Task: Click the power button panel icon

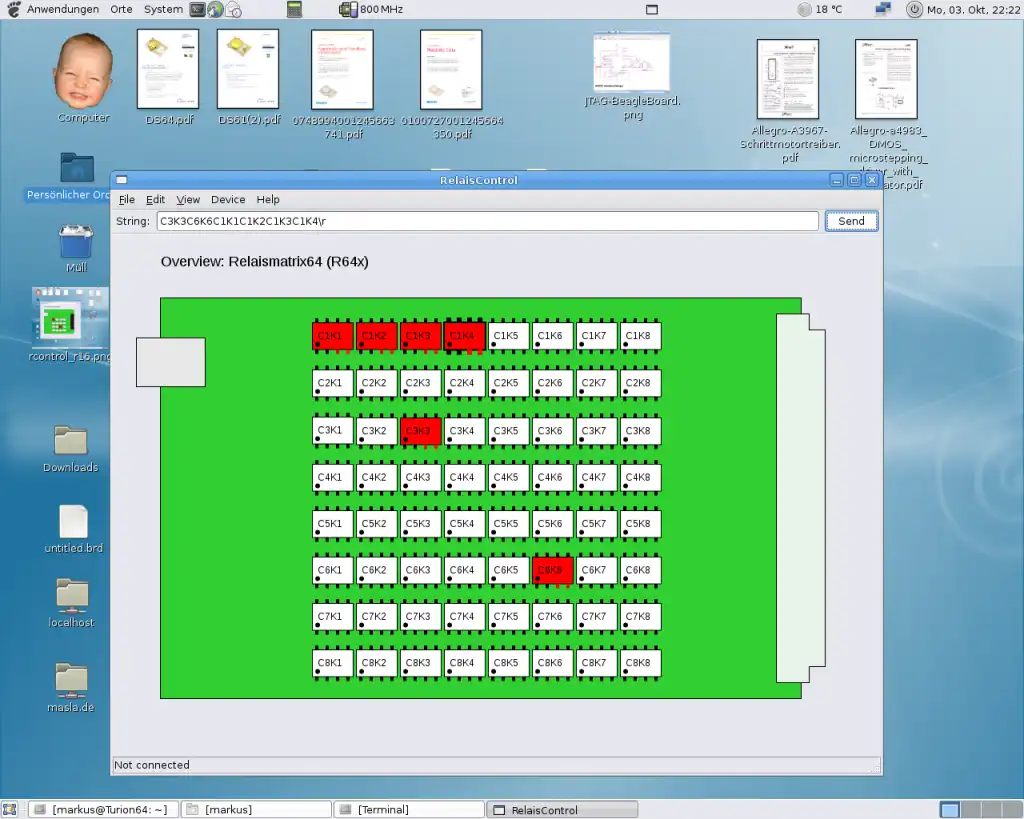Action: click(x=914, y=9)
